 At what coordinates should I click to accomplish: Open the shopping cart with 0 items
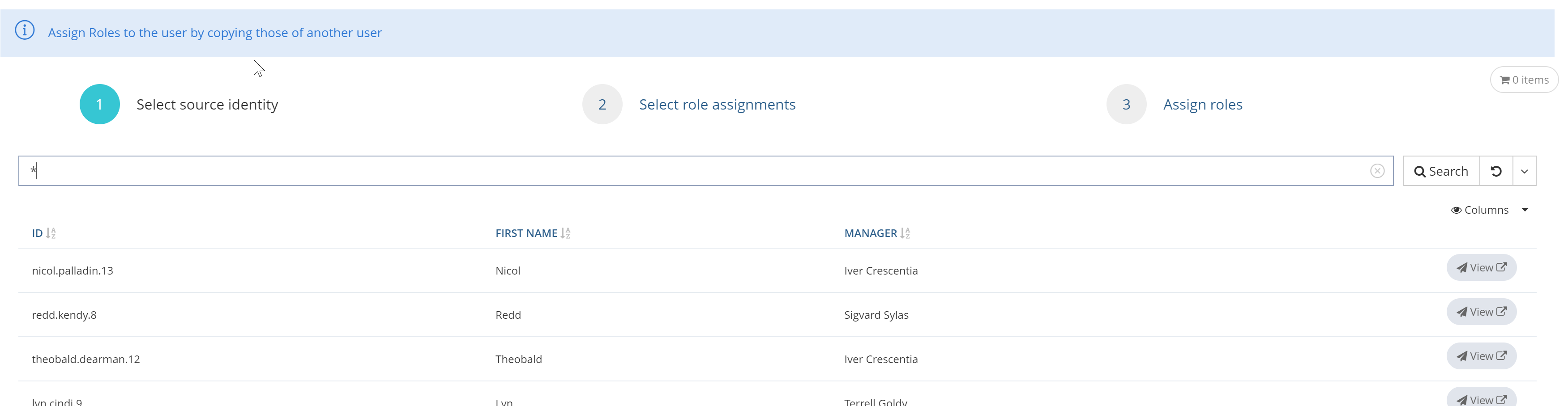(x=1523, y=80)
